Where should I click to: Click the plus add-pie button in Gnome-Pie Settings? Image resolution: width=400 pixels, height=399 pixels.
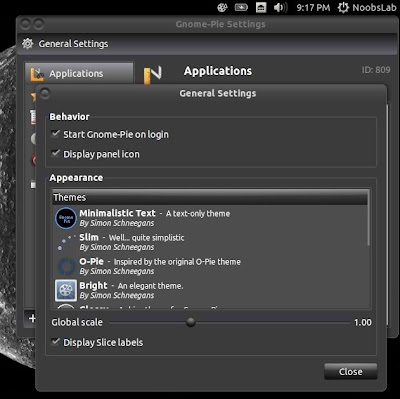[32, 318]
